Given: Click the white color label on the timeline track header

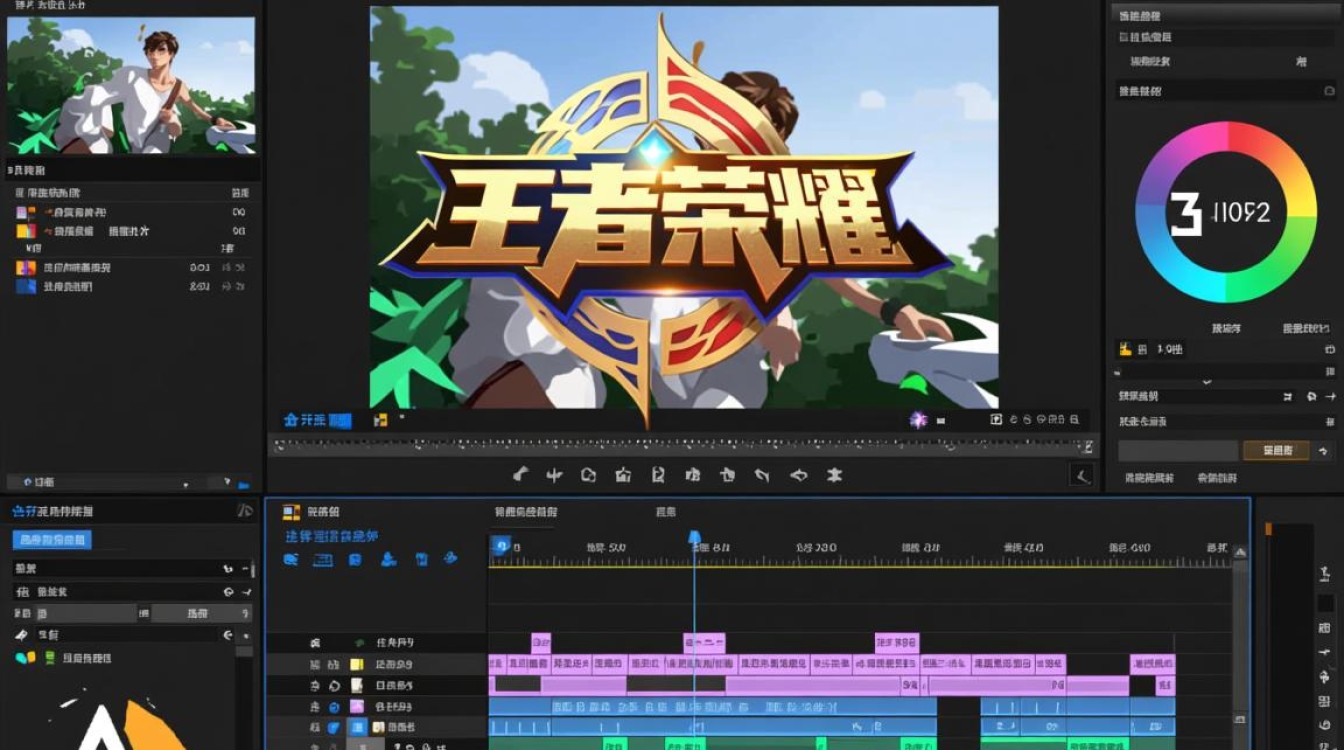Looking at the screenshot, I should click(x=356, y=686).
